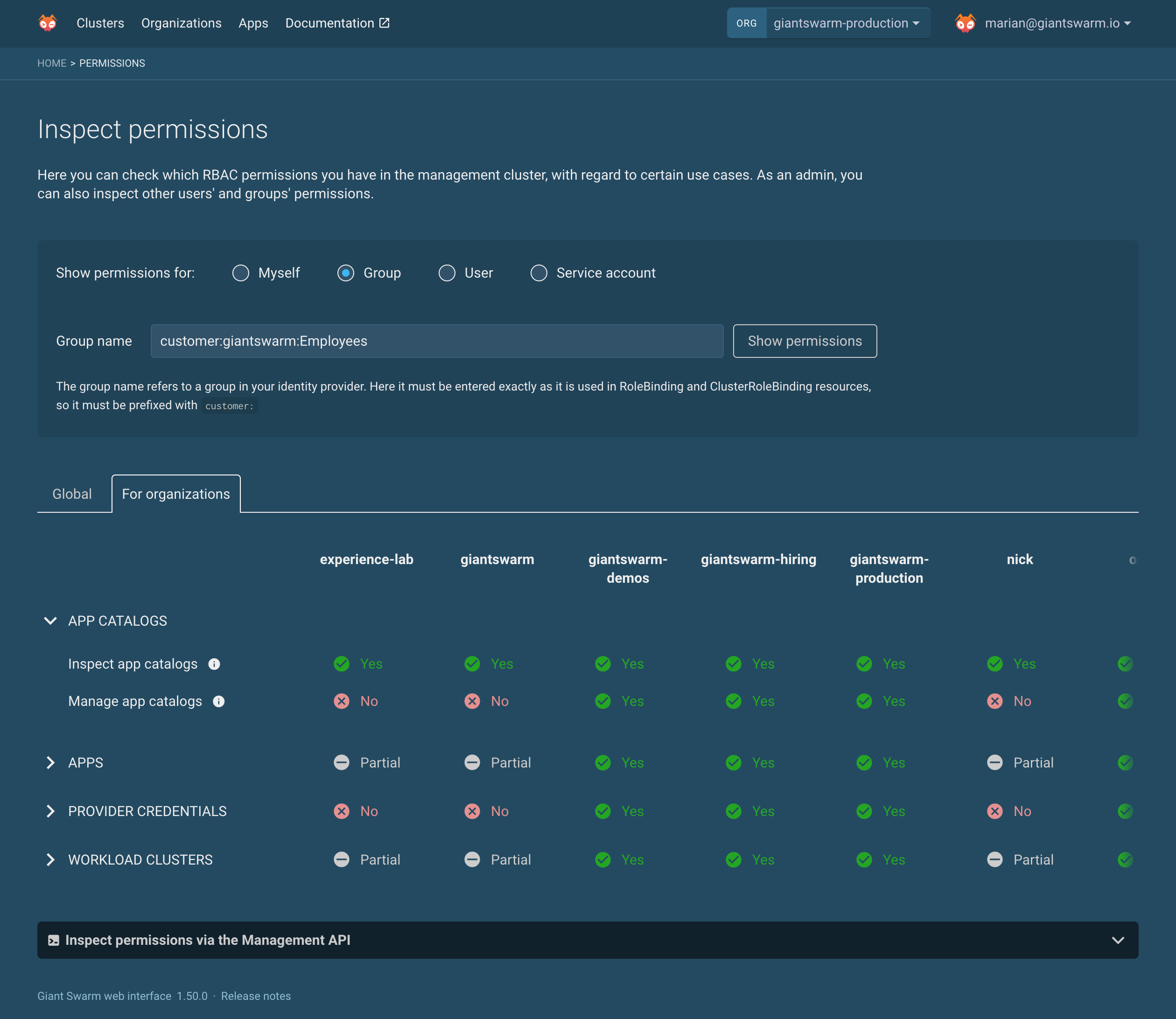
Task: Click Show permissions button
Action: [x=805, y=341]
